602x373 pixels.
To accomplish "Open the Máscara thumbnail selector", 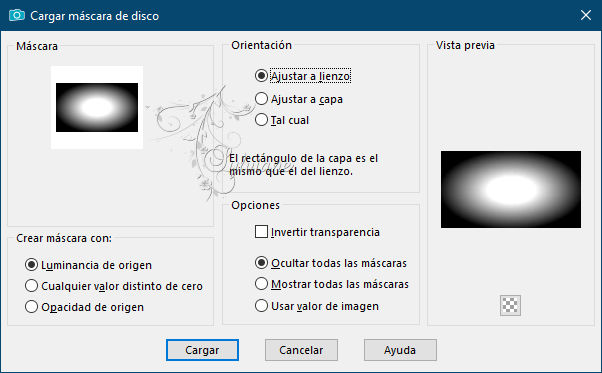I will pos(97,107).
